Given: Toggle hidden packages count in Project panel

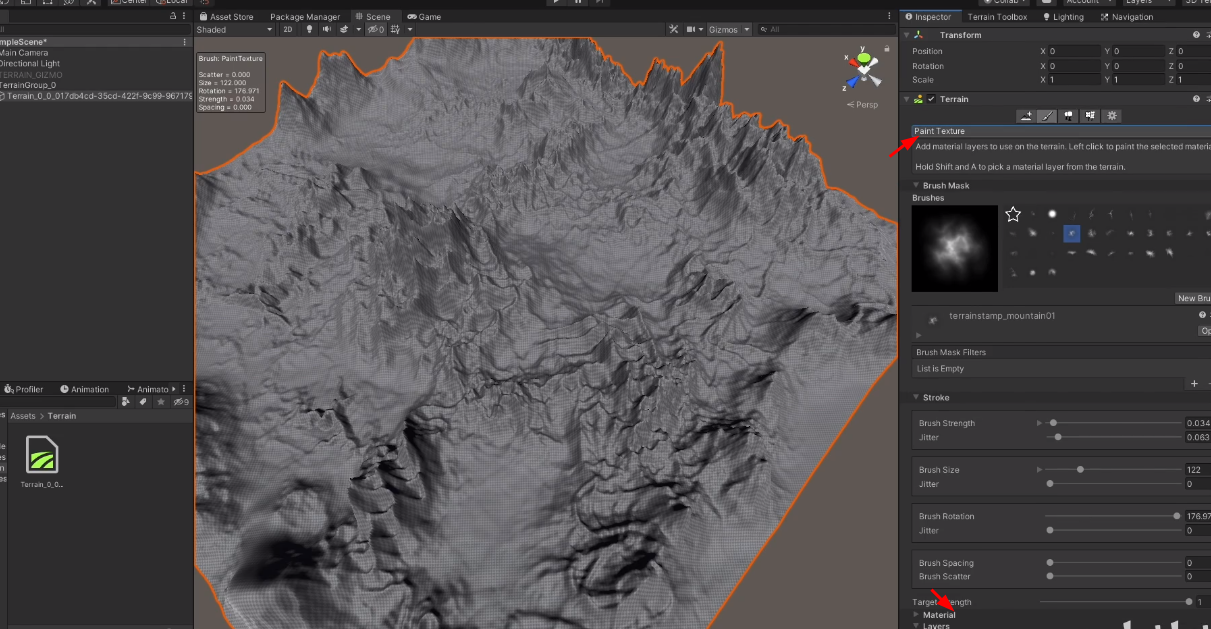Looking at the screenshot, I should point(181,402).
